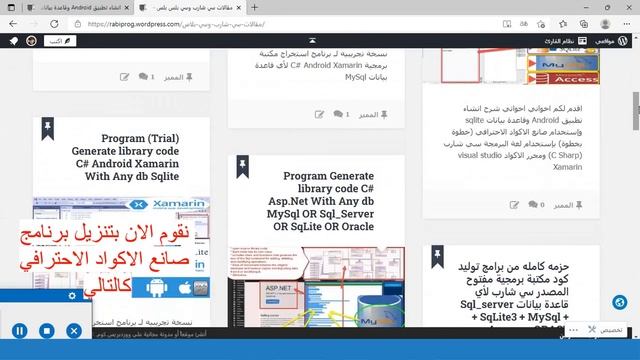This screenshot has height=360, width=640.
Task: Open the ASP.NET post thumbnail image
Action: [316, 287]
